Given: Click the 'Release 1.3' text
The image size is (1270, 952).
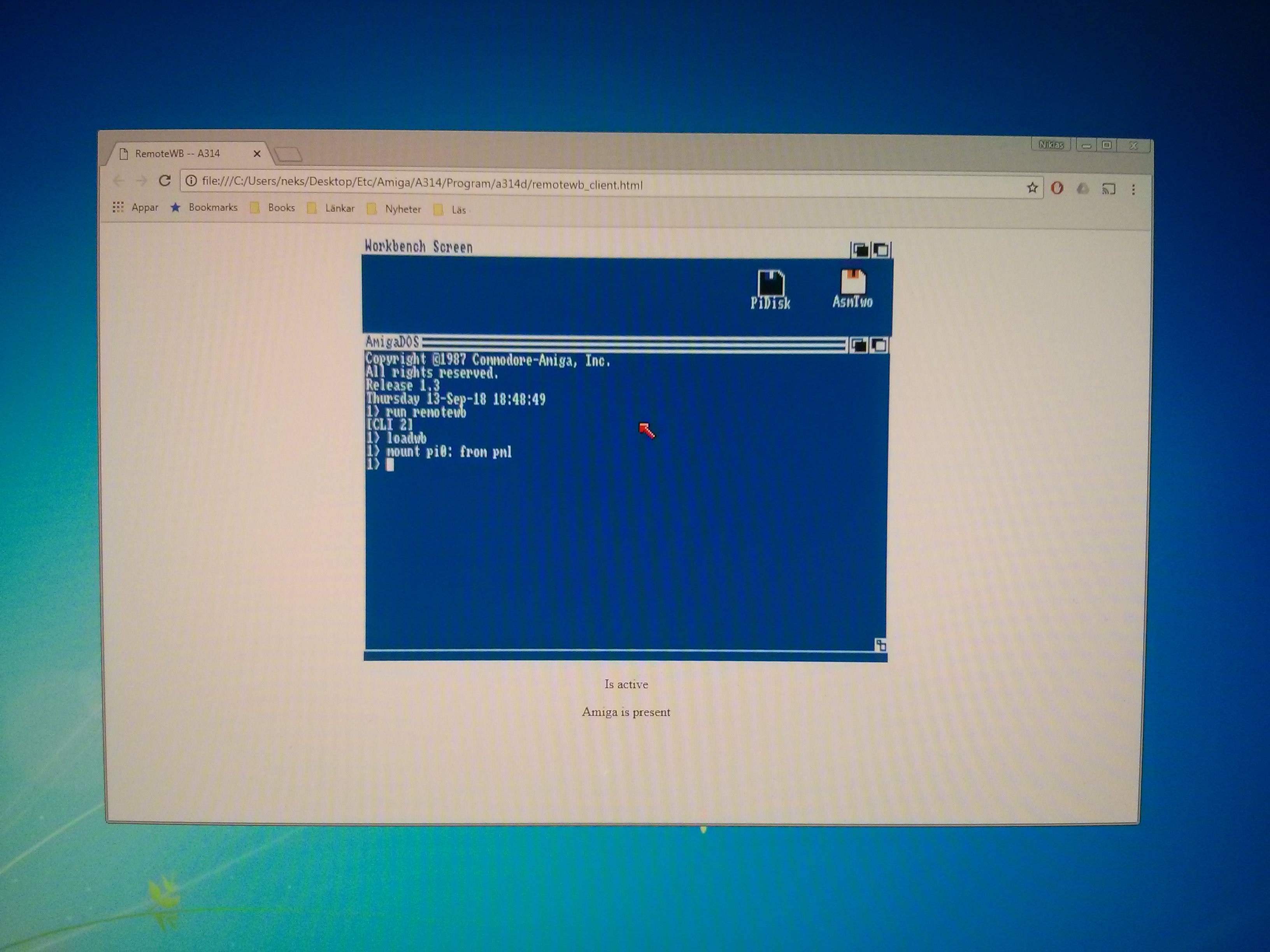Looking at the screenshot, I should (402, 386).
